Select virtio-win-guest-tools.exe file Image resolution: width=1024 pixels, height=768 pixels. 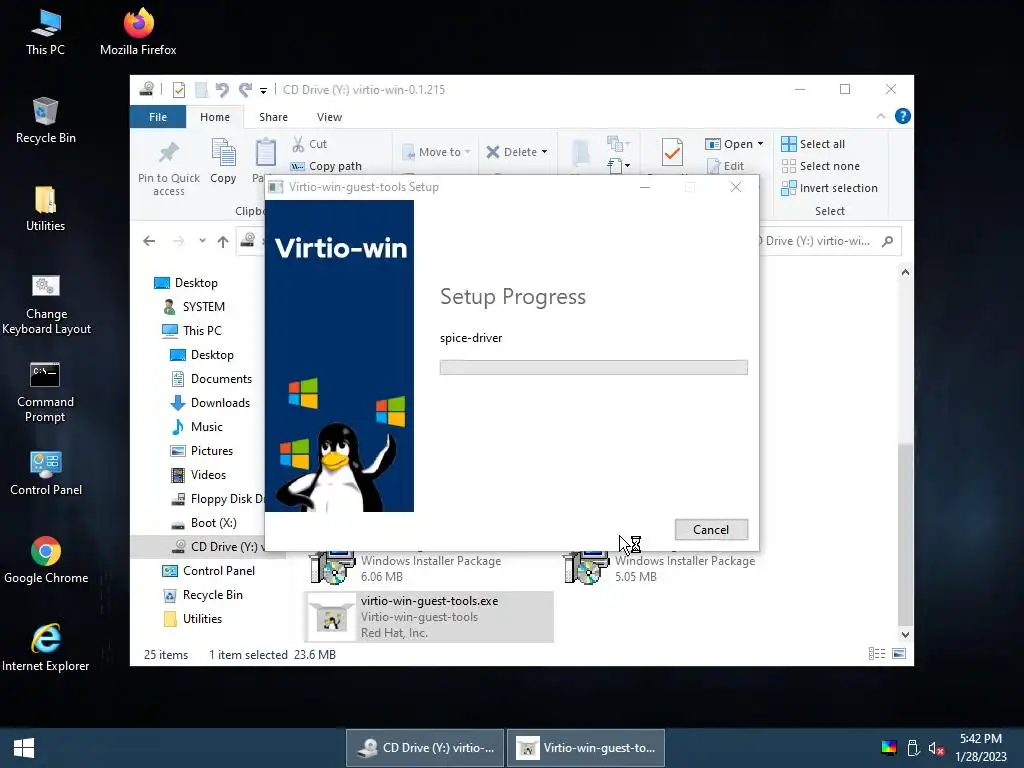[x=429, y=616]
